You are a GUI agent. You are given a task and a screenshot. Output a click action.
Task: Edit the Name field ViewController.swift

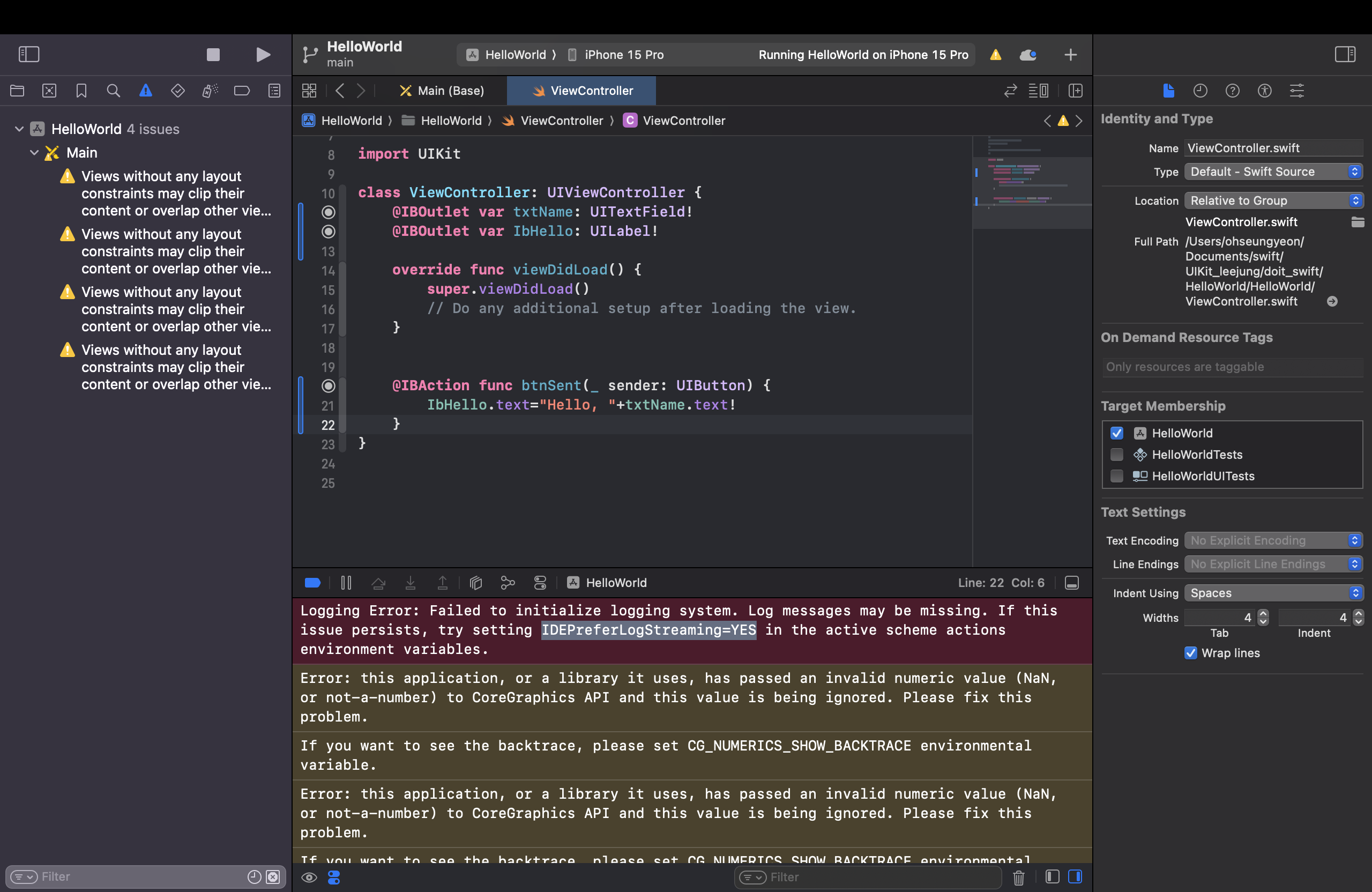tap(1273, 147)
